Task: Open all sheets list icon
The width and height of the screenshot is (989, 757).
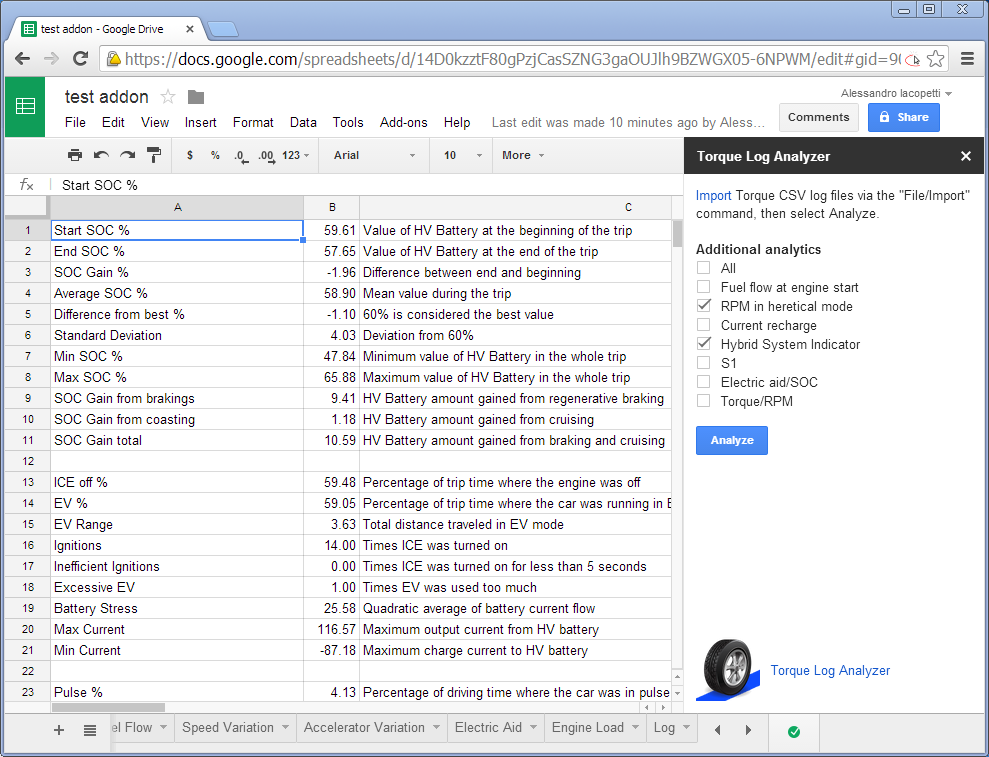Action: [90, 731]
